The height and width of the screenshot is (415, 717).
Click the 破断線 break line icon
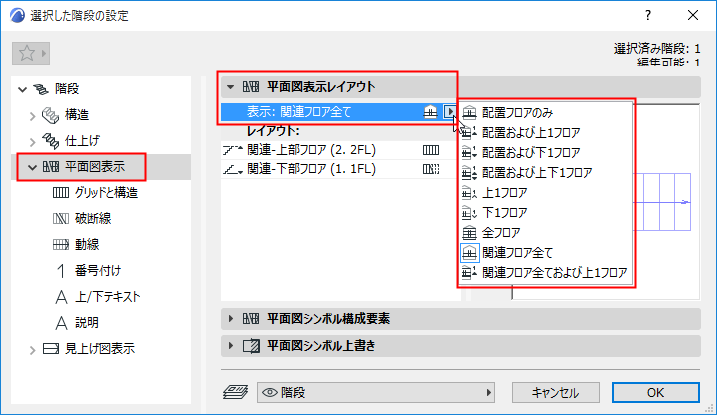61,218
